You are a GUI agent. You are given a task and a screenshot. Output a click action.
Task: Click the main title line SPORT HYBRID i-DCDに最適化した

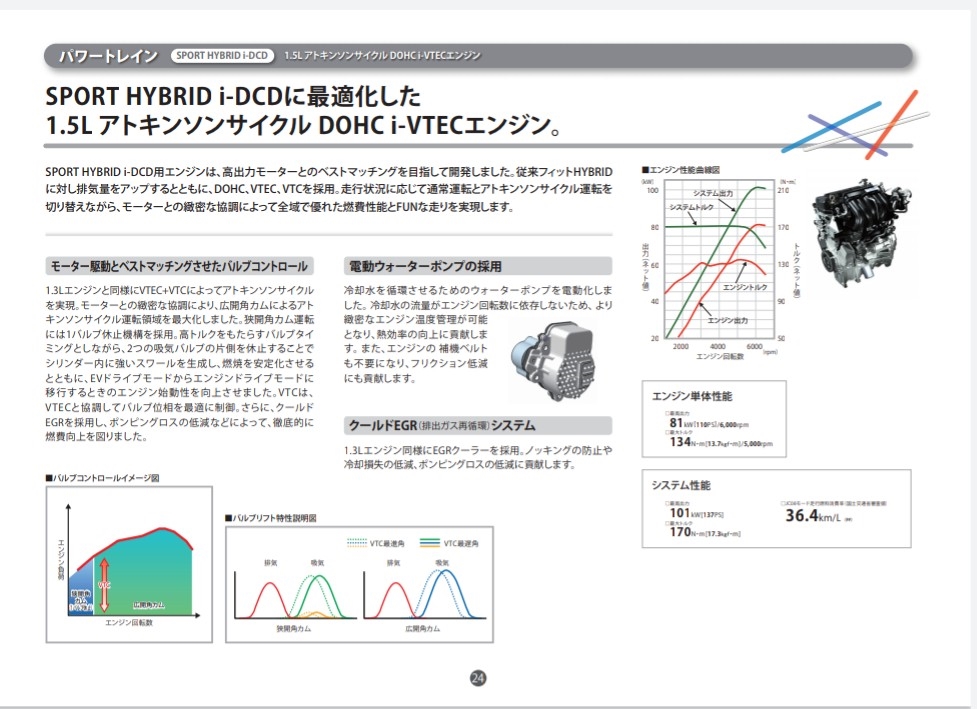point(233,97)
